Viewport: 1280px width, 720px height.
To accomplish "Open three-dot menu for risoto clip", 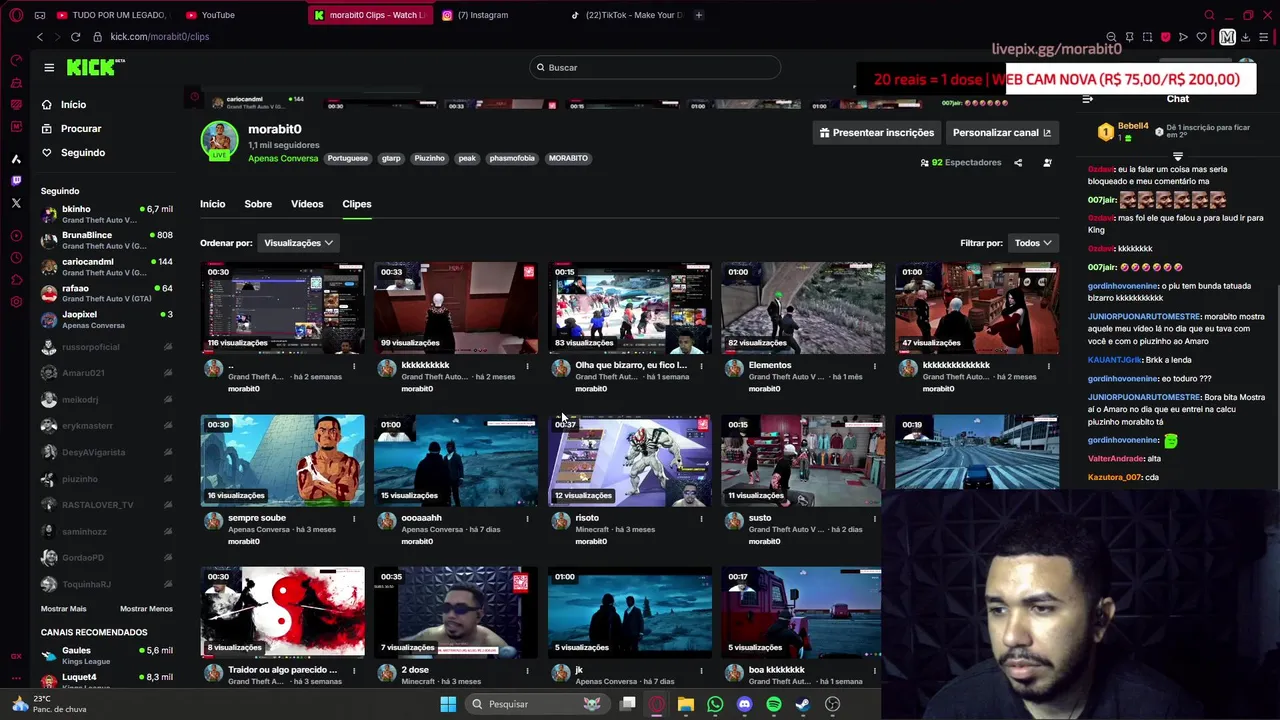I will (x=701, y=519).
